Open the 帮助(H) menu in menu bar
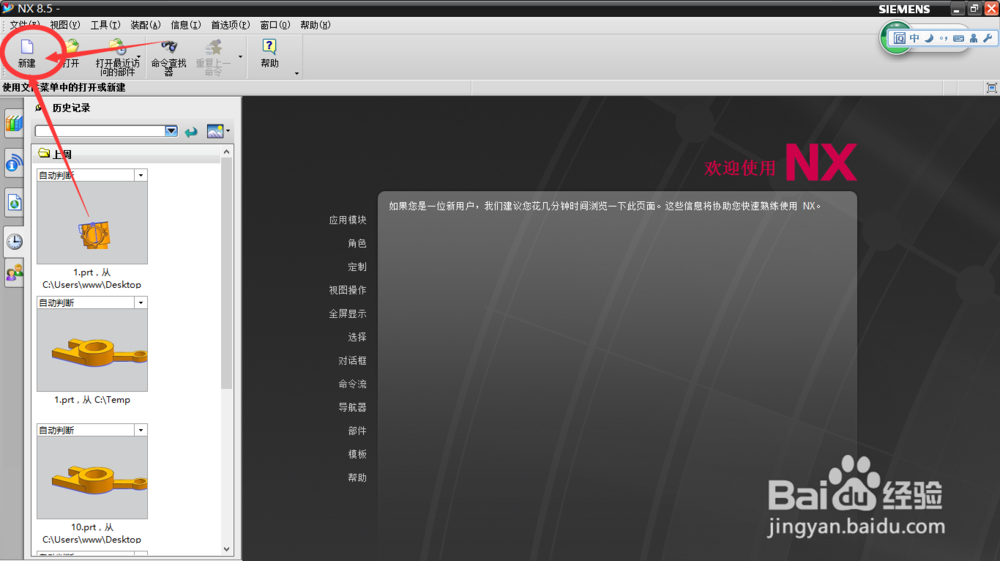The image size is (1000, 561). point(315,25)
